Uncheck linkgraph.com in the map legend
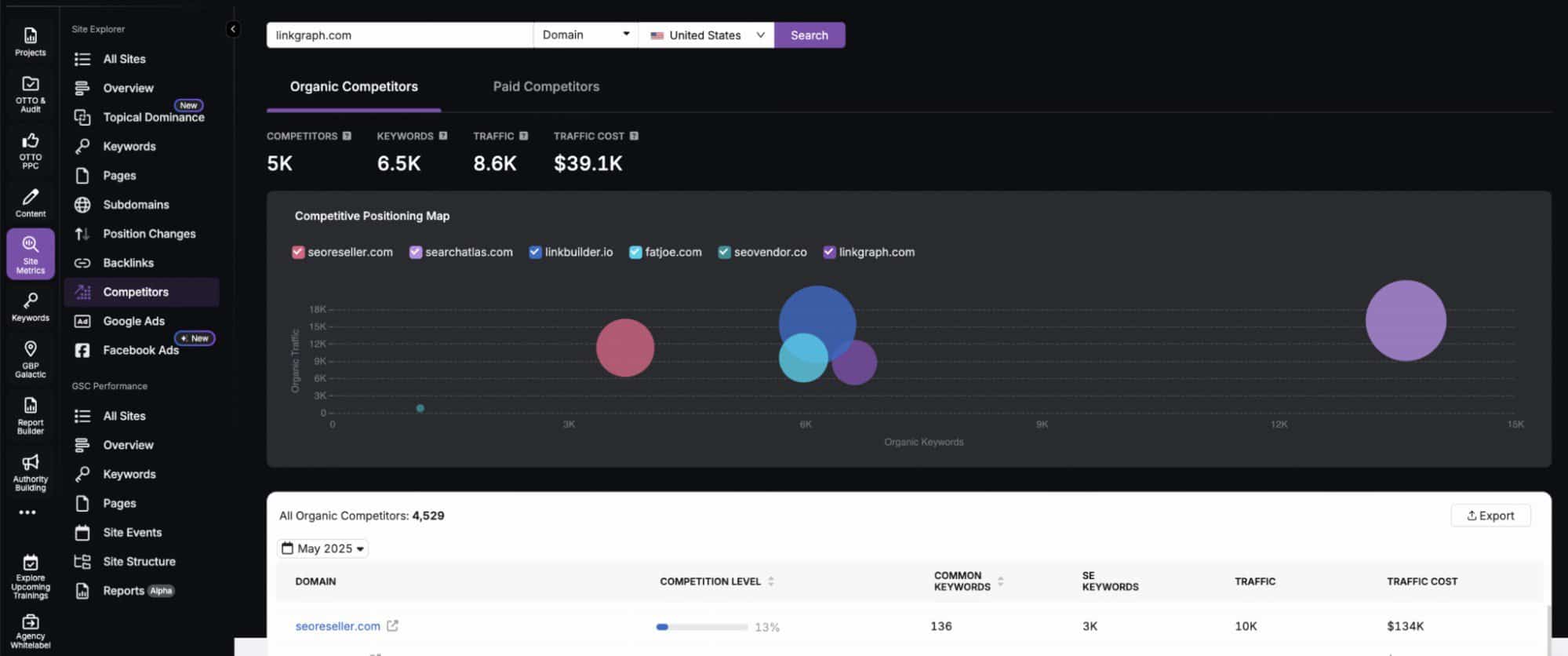 [829, 252]
